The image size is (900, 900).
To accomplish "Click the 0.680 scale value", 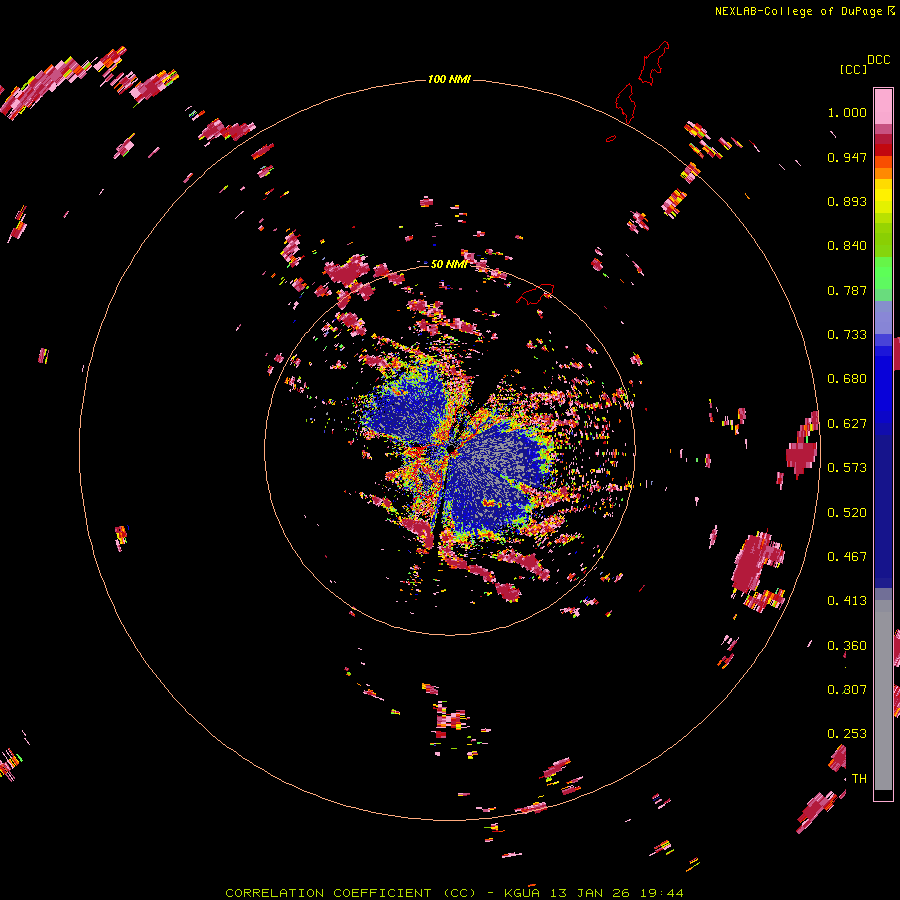I will [847, 379].
